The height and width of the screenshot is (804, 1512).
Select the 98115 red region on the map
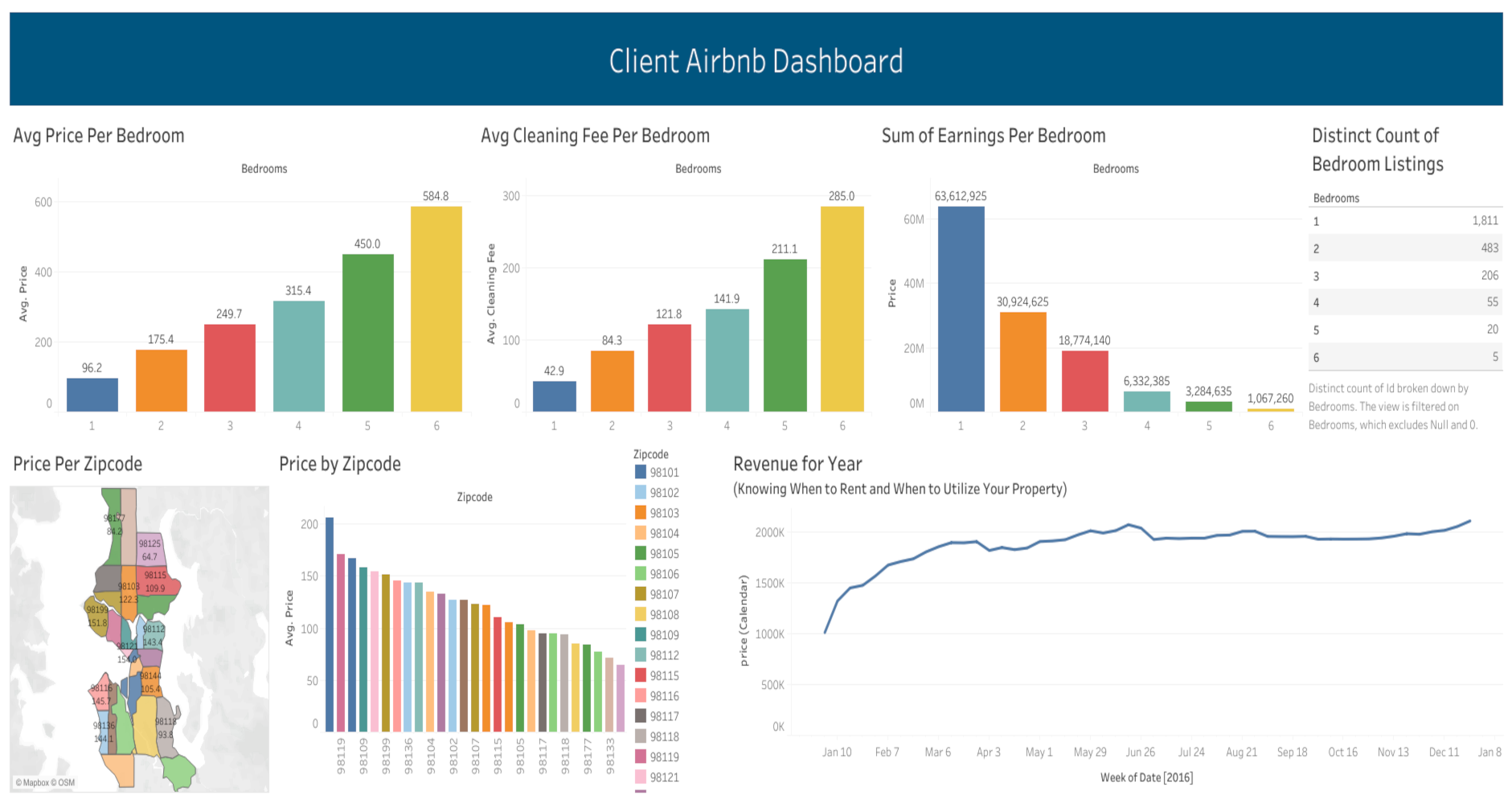(158, 581)
